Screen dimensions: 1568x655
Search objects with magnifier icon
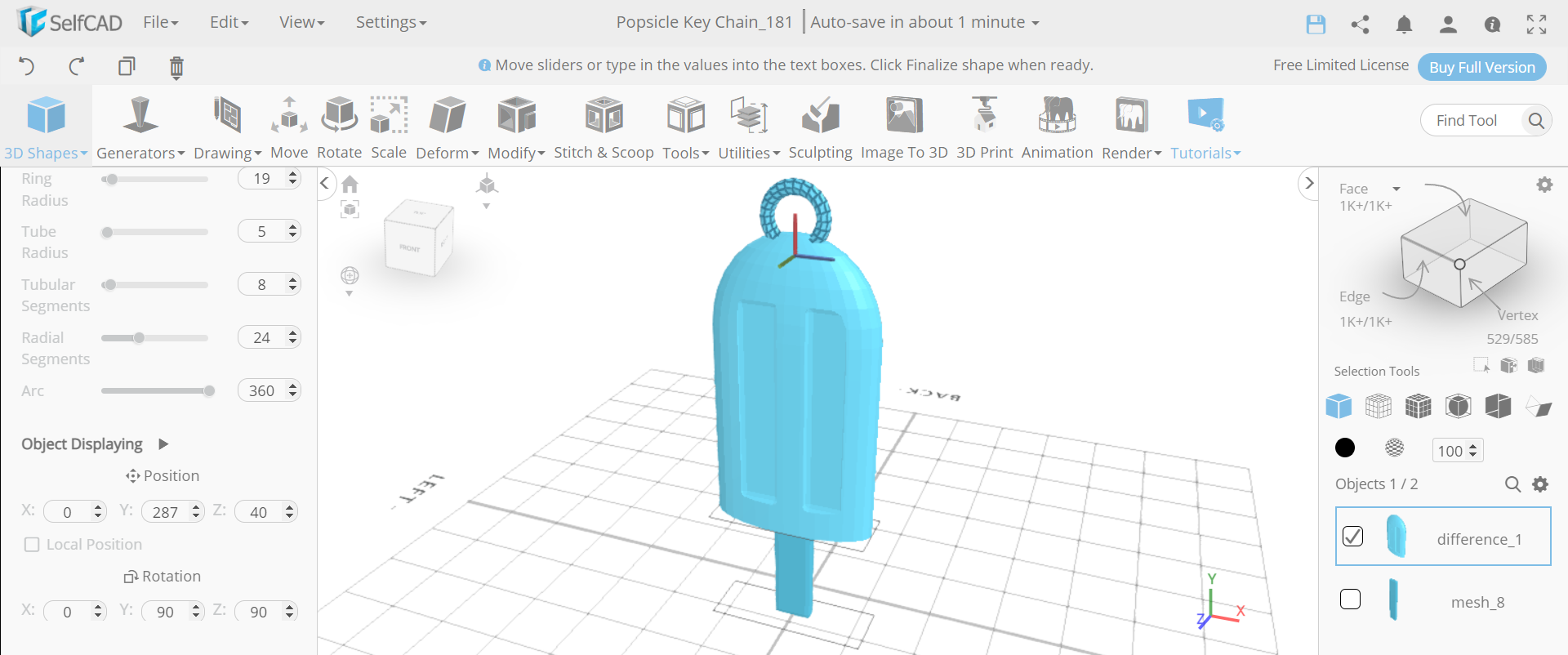point(1512,484)
